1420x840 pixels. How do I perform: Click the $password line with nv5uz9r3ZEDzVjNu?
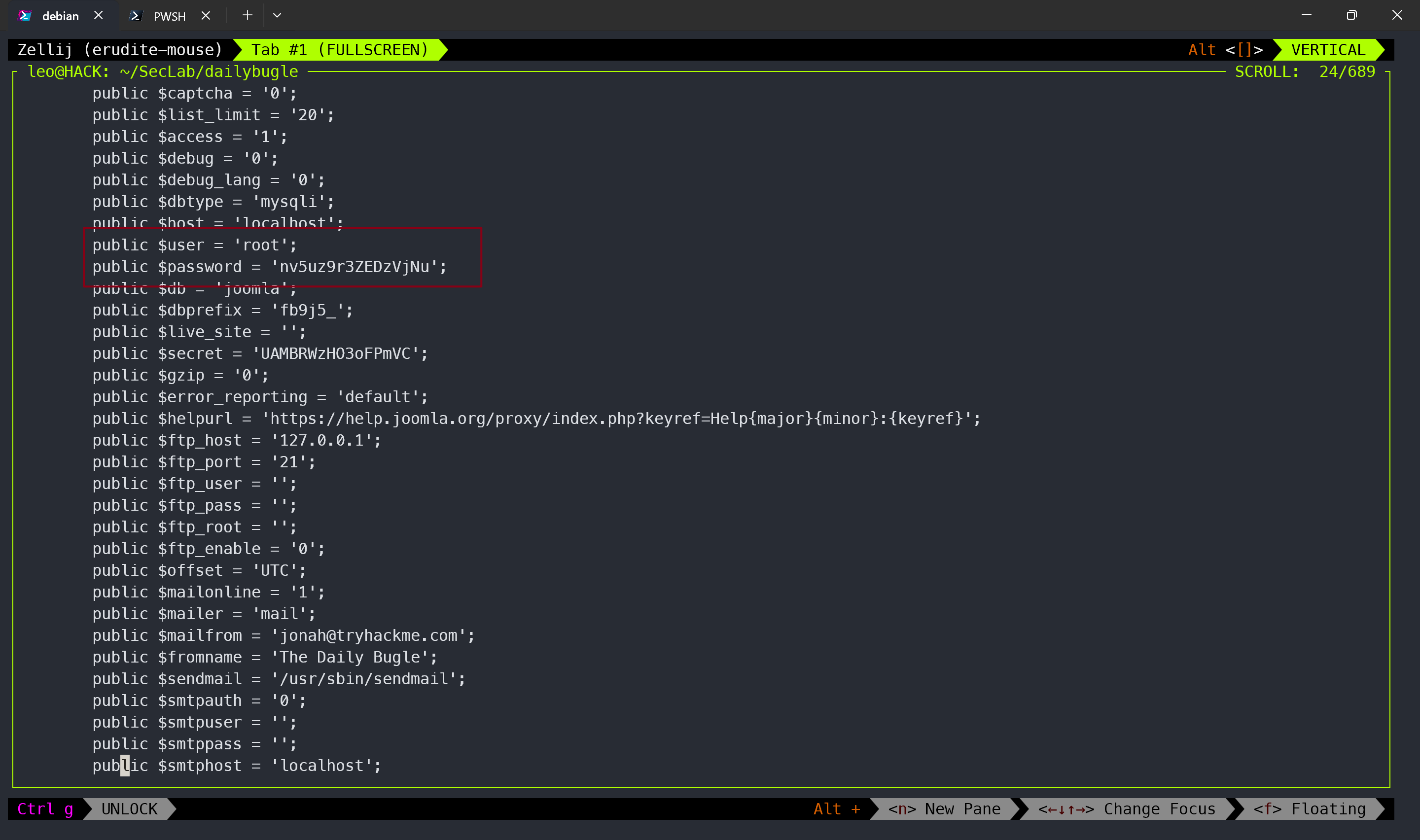coord(270,267)
